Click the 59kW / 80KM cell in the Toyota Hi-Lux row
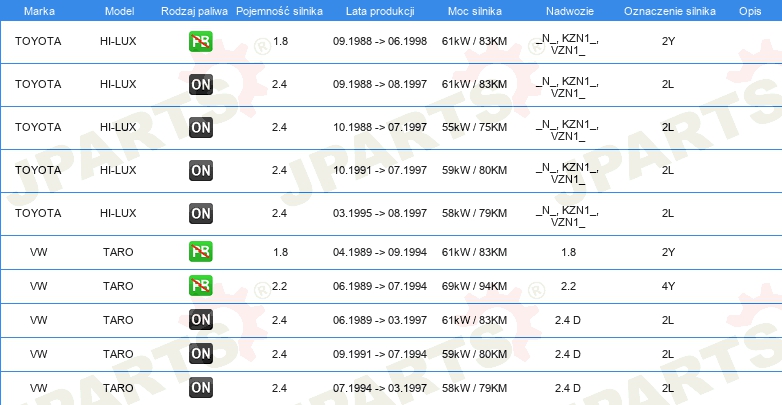The width and height of the screenshot is (782, 405). point(474,170)
